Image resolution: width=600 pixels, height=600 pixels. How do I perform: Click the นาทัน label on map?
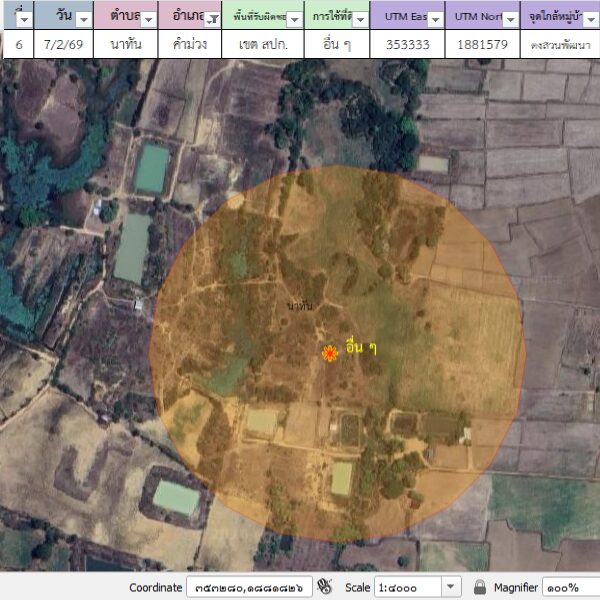[x=299, y=305]
